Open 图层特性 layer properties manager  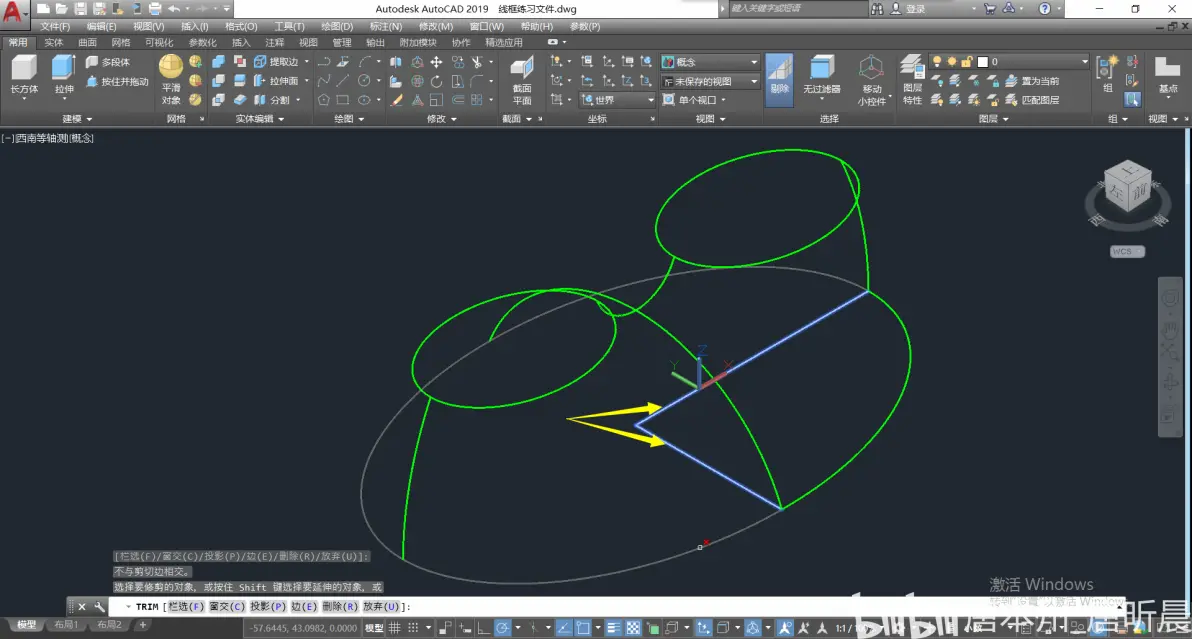pos(912,80)
